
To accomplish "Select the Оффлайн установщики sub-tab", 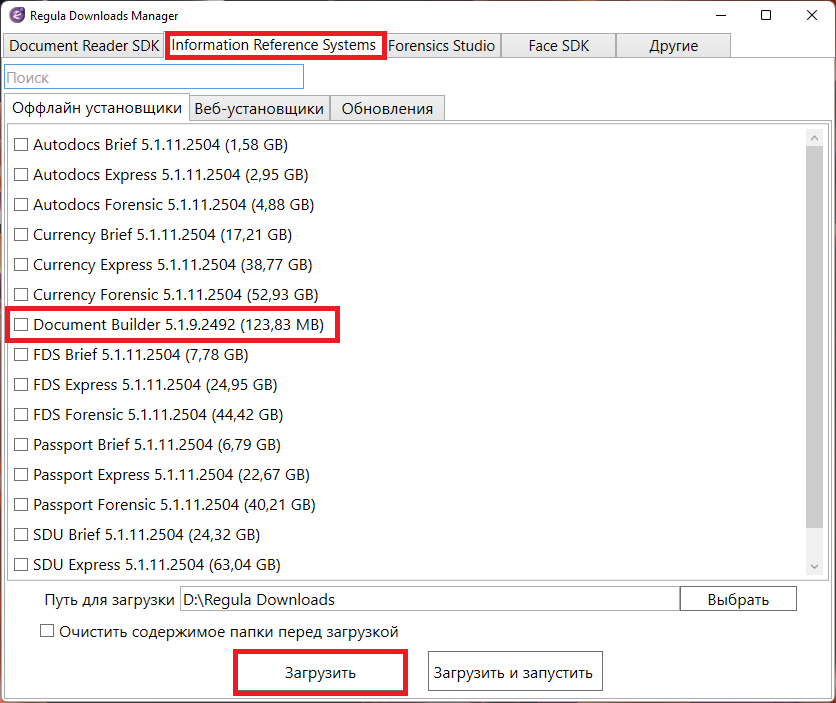I will click(x=97, y=108).
